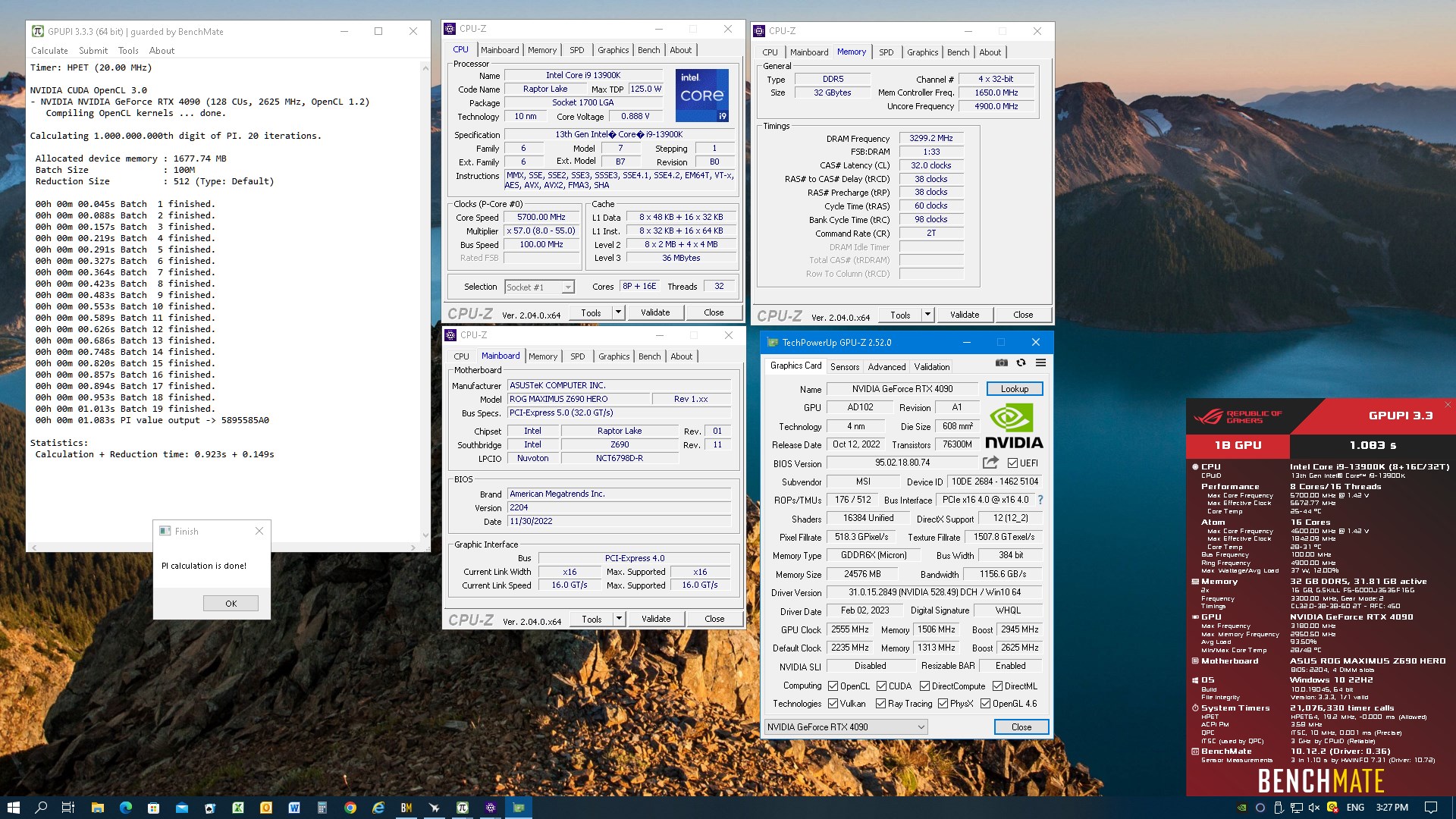Viewport: 1456px width, 819px height.
Task: Click the NVIDIA logo in GPU-Z
Action: [x=1014, y=425]
